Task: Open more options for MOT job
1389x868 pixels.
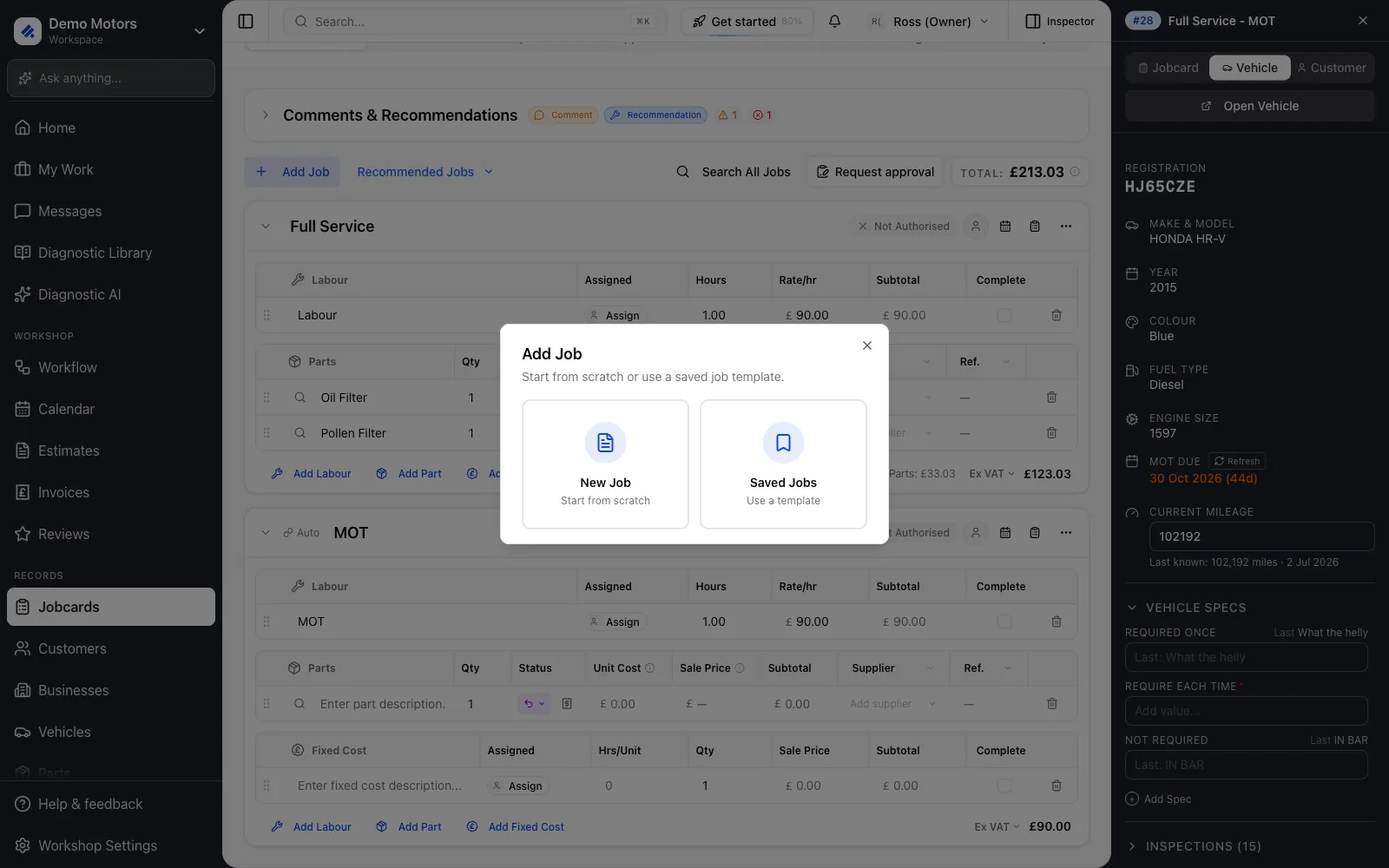Action: coord(1066,533)
